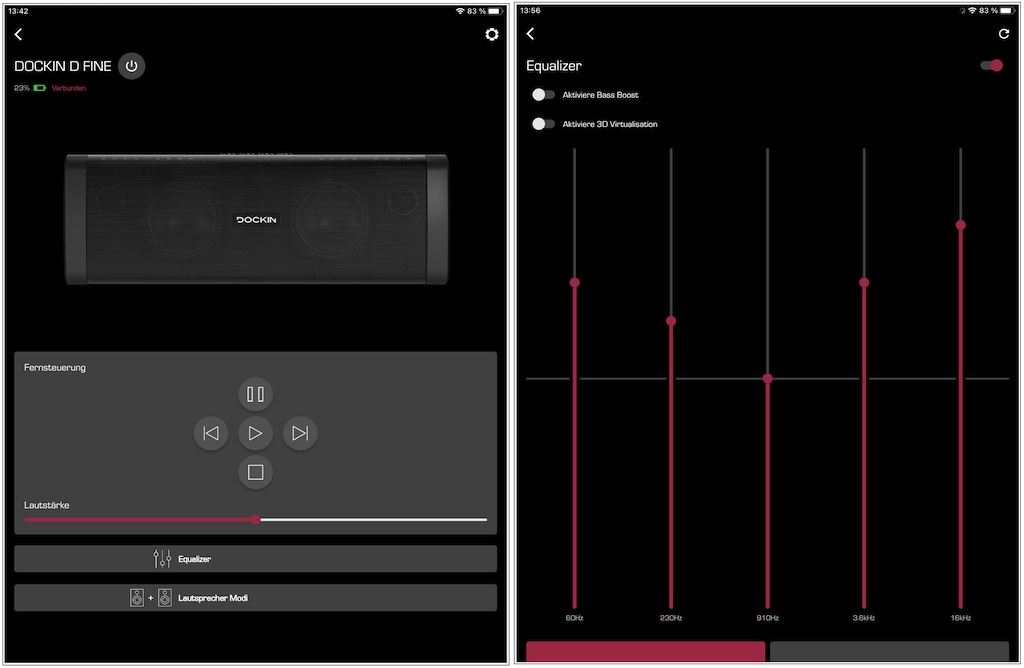The width and height of the screenshot is (1024, 668).
Task: Go back from the DOCKIN D FINE screen
Action: 18,34
